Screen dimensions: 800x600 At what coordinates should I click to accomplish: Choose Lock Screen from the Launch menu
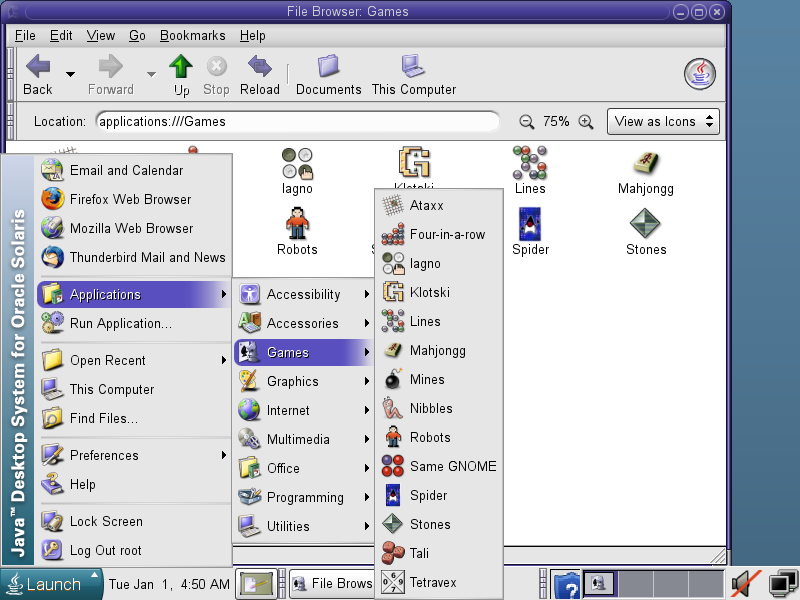134,521
